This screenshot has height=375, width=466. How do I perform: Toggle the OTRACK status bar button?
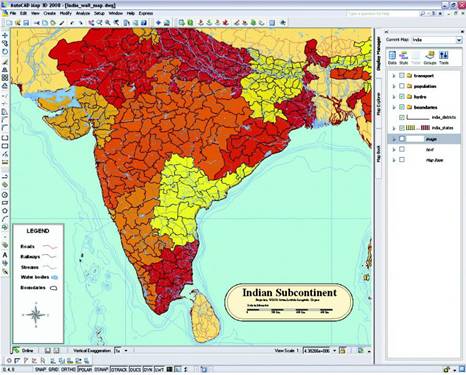(x=119, y=370)
